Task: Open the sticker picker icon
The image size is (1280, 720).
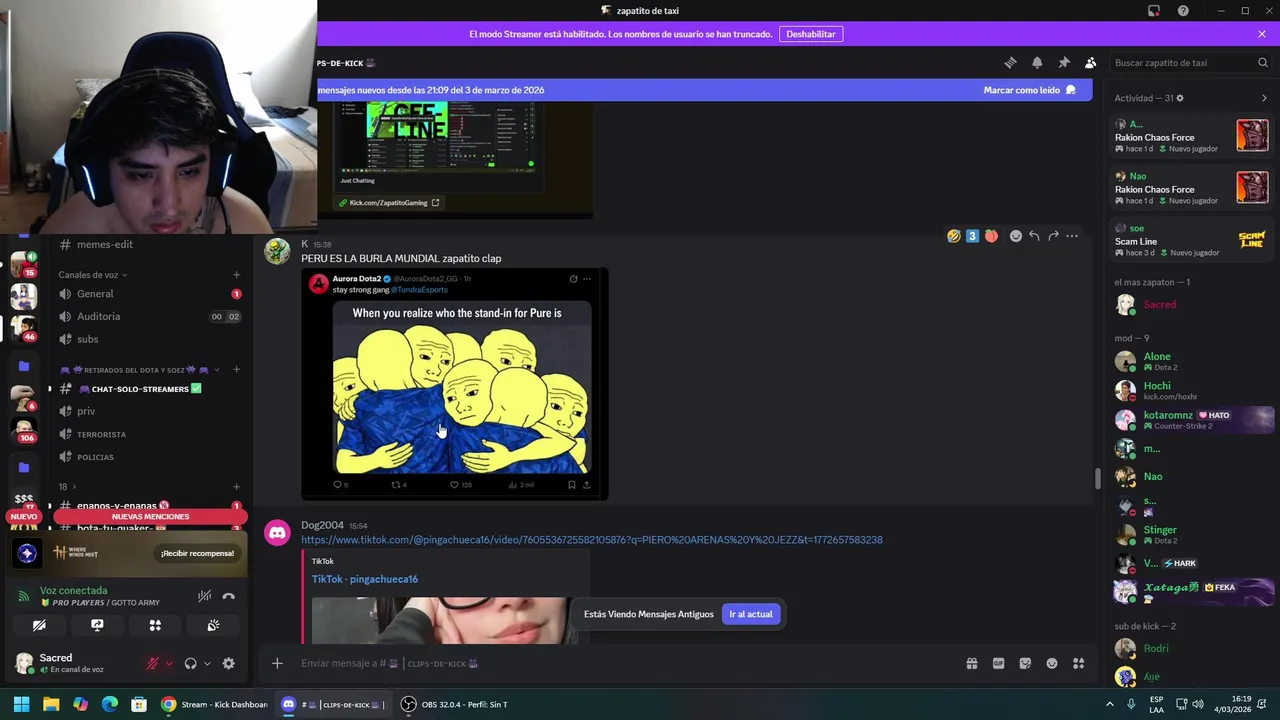Action: 1025,663
